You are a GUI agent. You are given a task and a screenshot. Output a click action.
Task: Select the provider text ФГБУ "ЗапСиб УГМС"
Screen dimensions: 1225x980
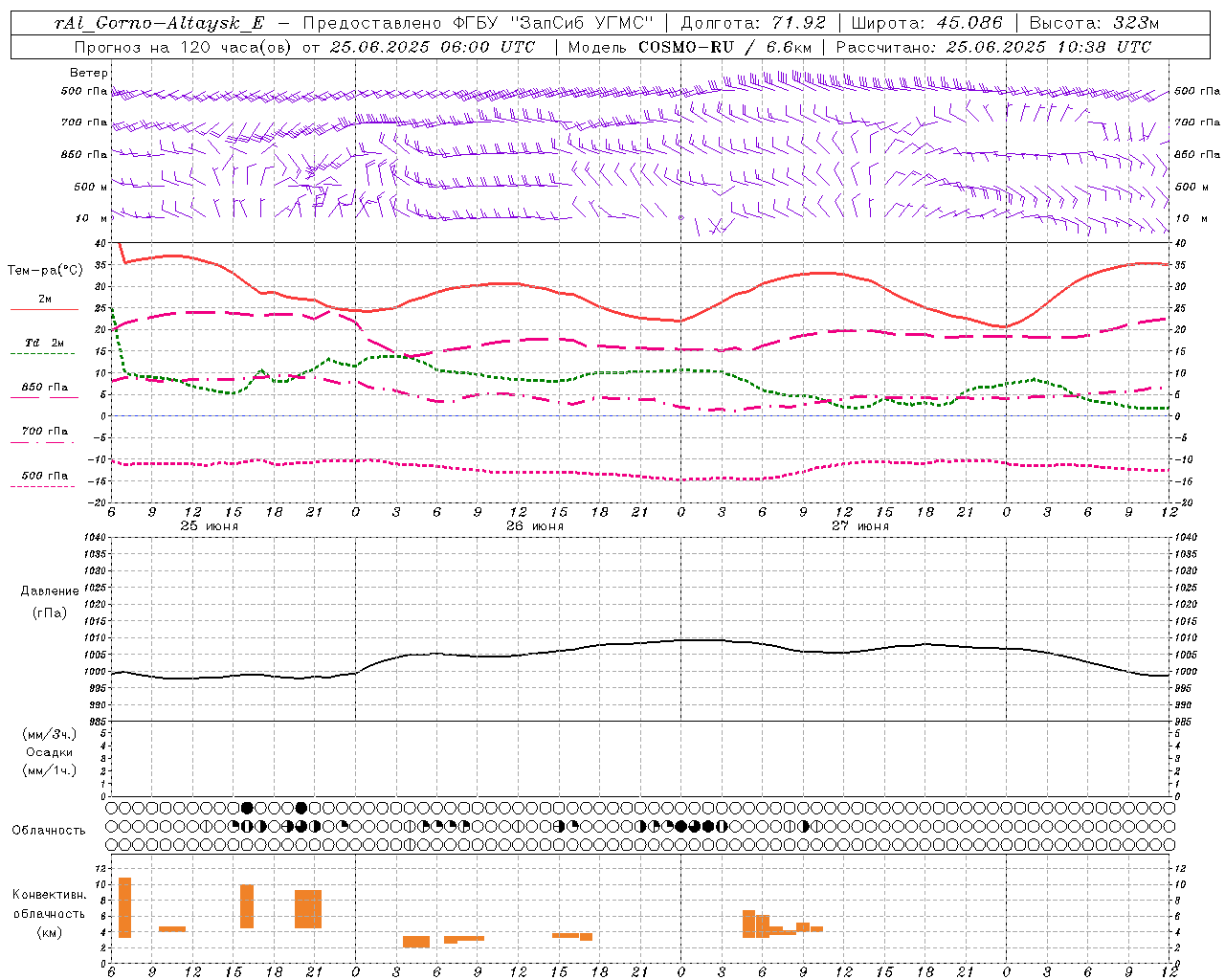552,23
